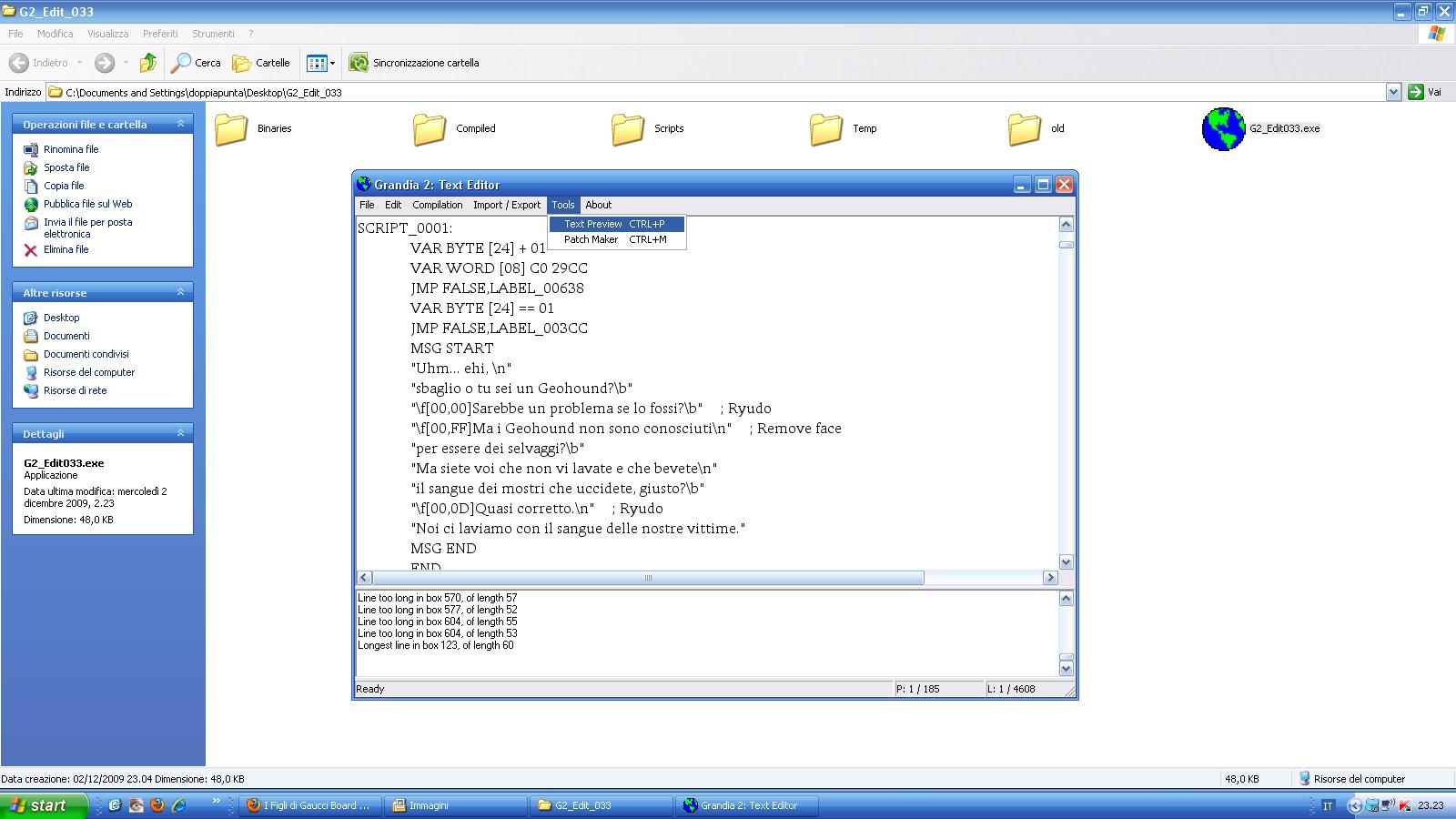Close the open Tools menu
1456x819 pixels.
pos(563,205)
